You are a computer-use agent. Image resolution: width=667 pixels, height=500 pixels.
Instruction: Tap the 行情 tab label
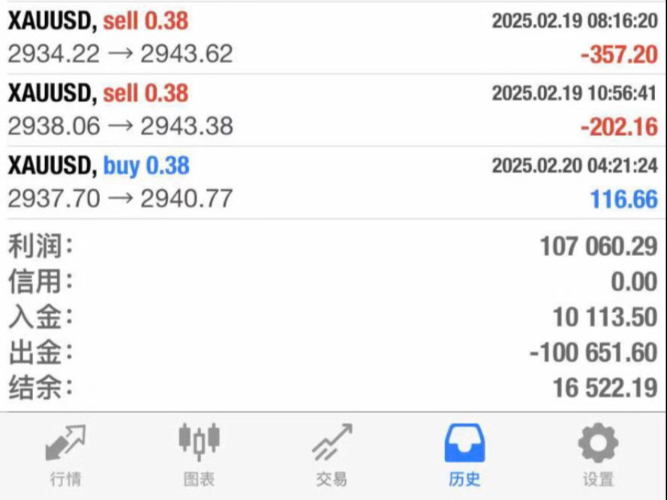tap(66, 480)
